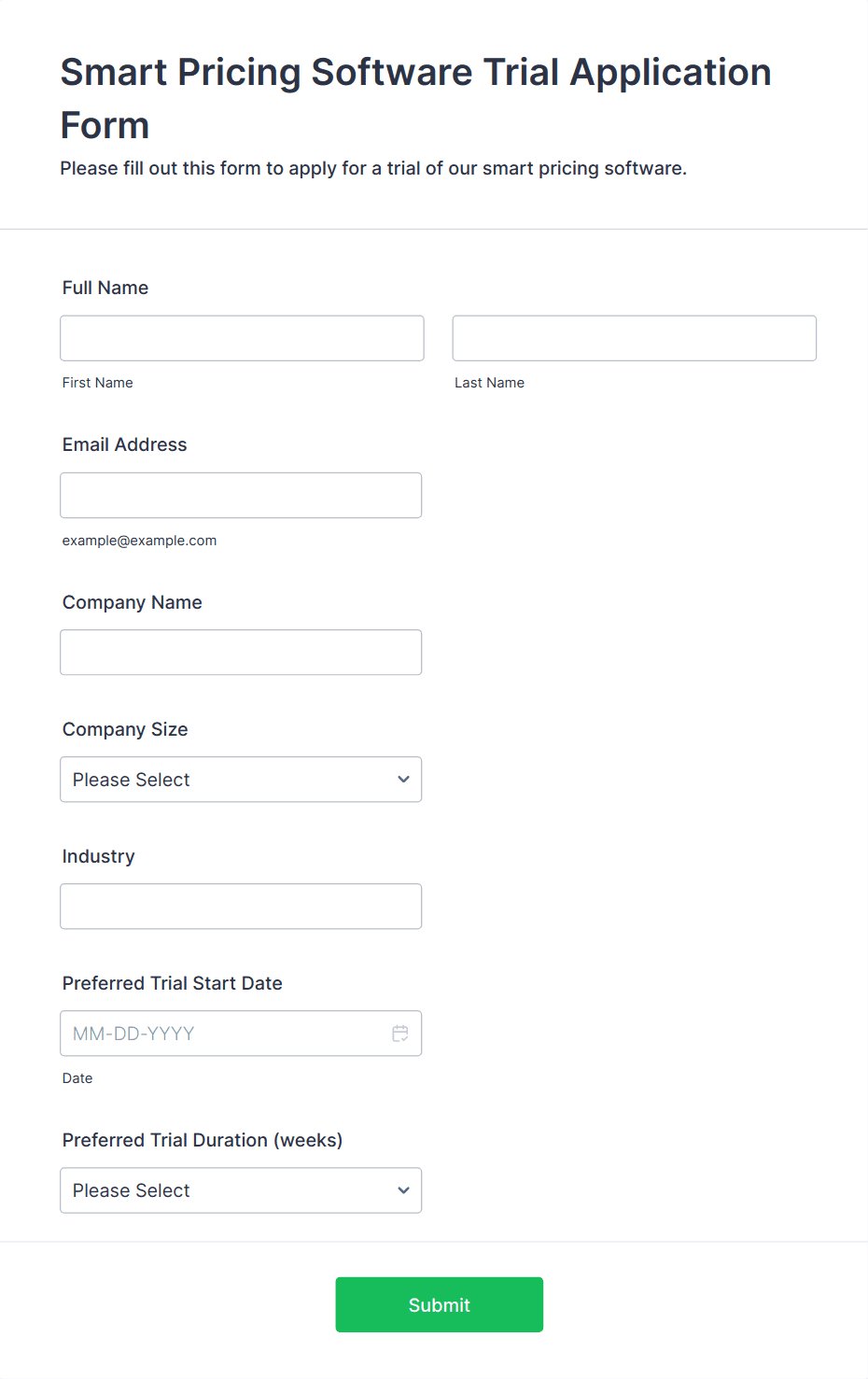Click the Full Name label

pyautogui.click(x=105, y=288)
